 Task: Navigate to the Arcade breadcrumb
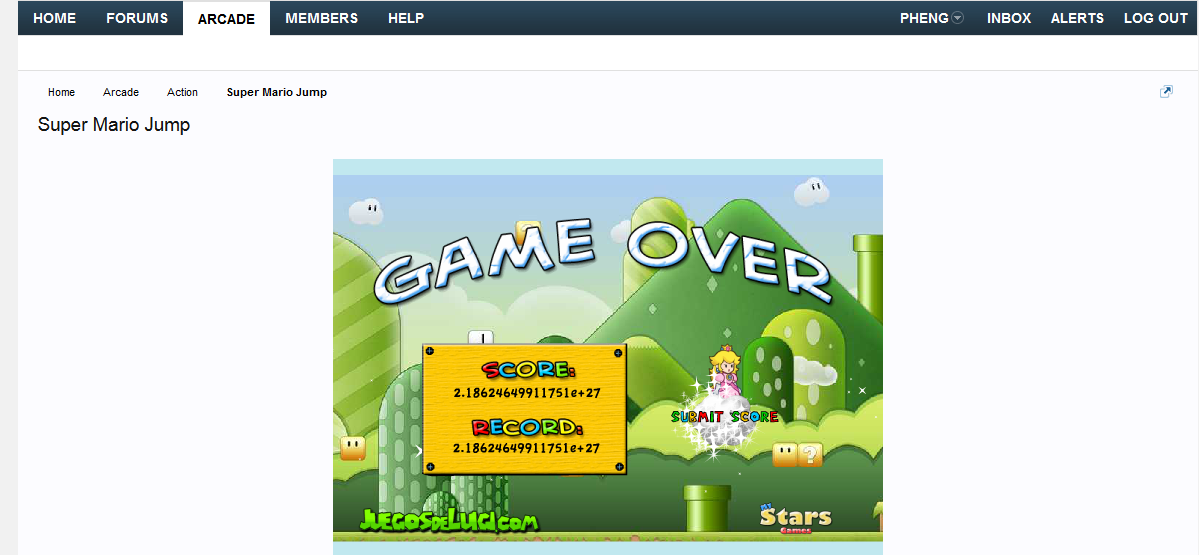coord(121,92)
